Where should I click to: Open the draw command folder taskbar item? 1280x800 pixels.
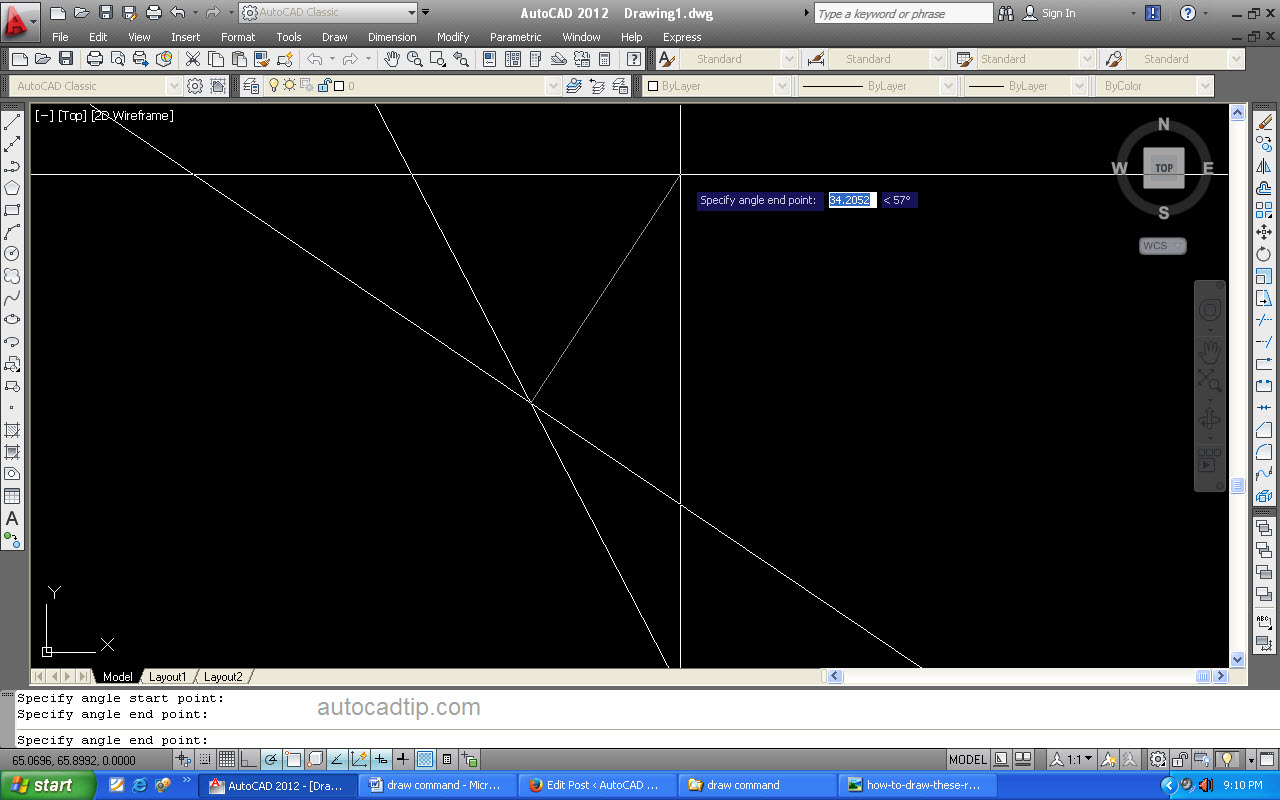pyautogui.click(x=755, y=785)
